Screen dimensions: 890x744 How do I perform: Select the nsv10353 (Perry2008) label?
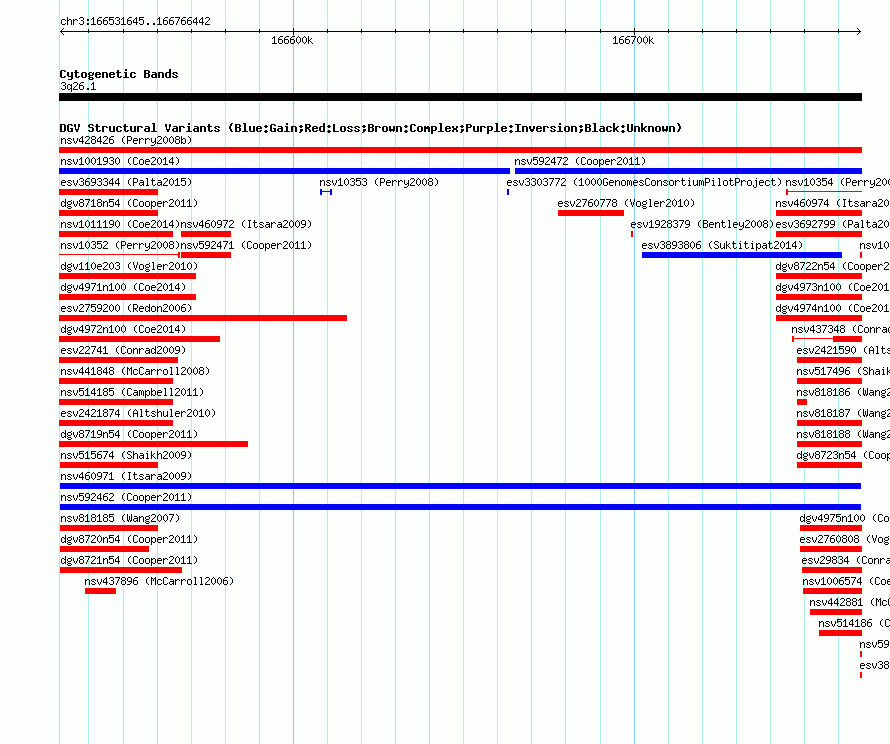pyautogui.click(x=379, y=182)
